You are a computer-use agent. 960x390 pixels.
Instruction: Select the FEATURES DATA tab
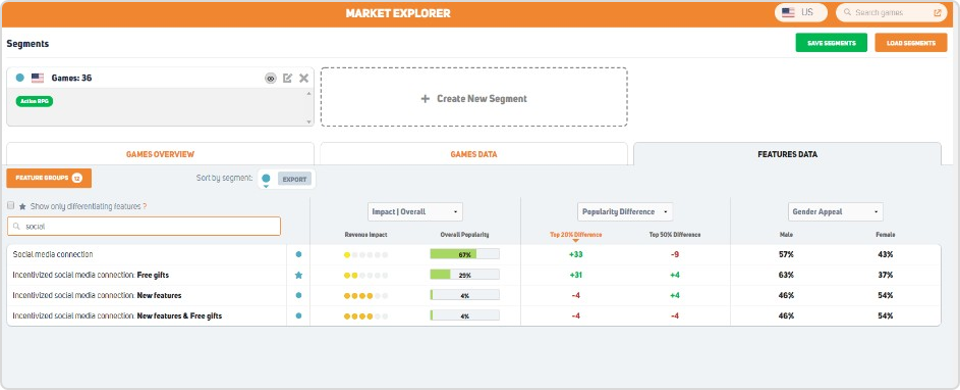click(x=787, y=154)
